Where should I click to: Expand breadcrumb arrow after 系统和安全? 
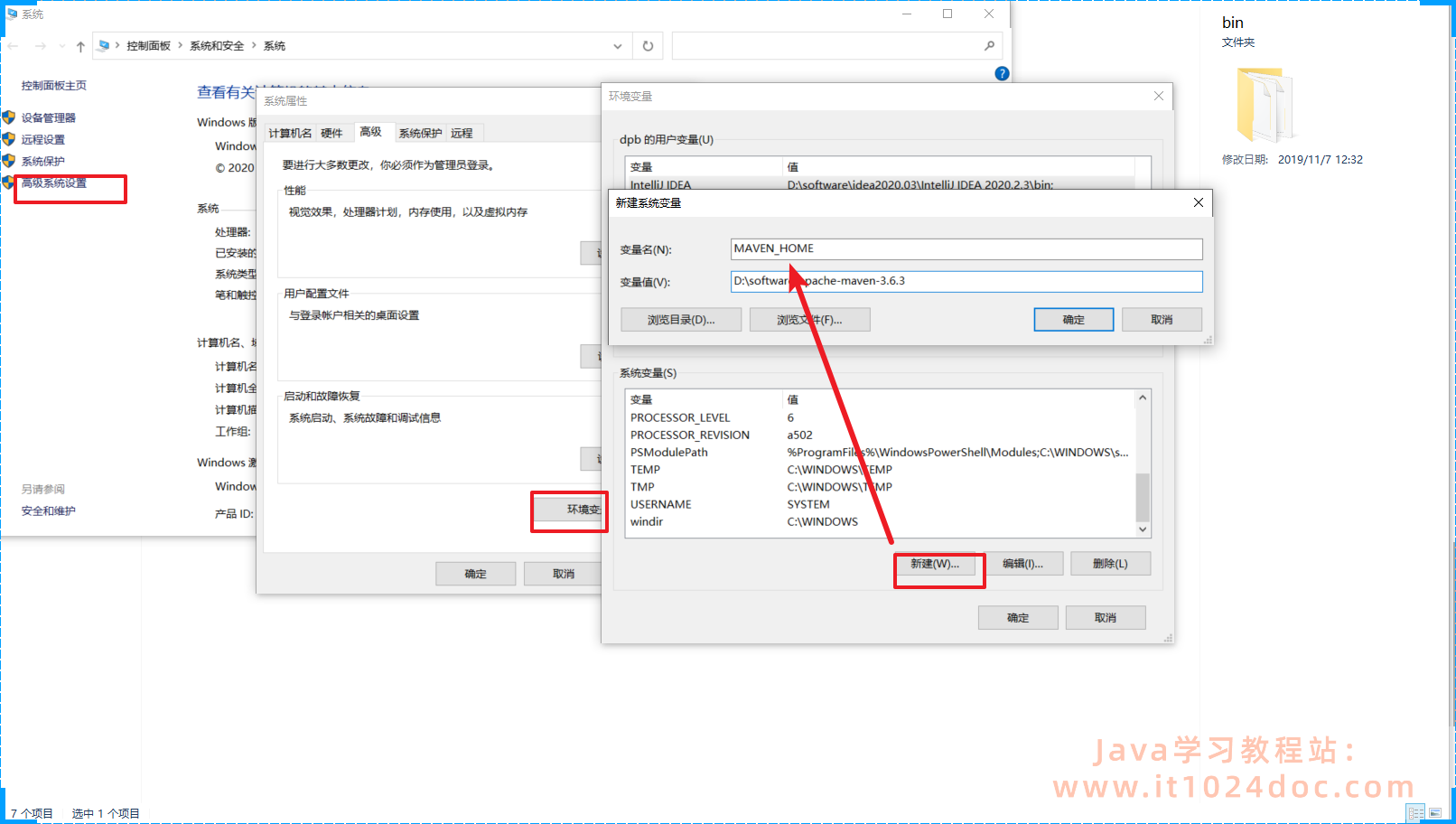(254, 45)
